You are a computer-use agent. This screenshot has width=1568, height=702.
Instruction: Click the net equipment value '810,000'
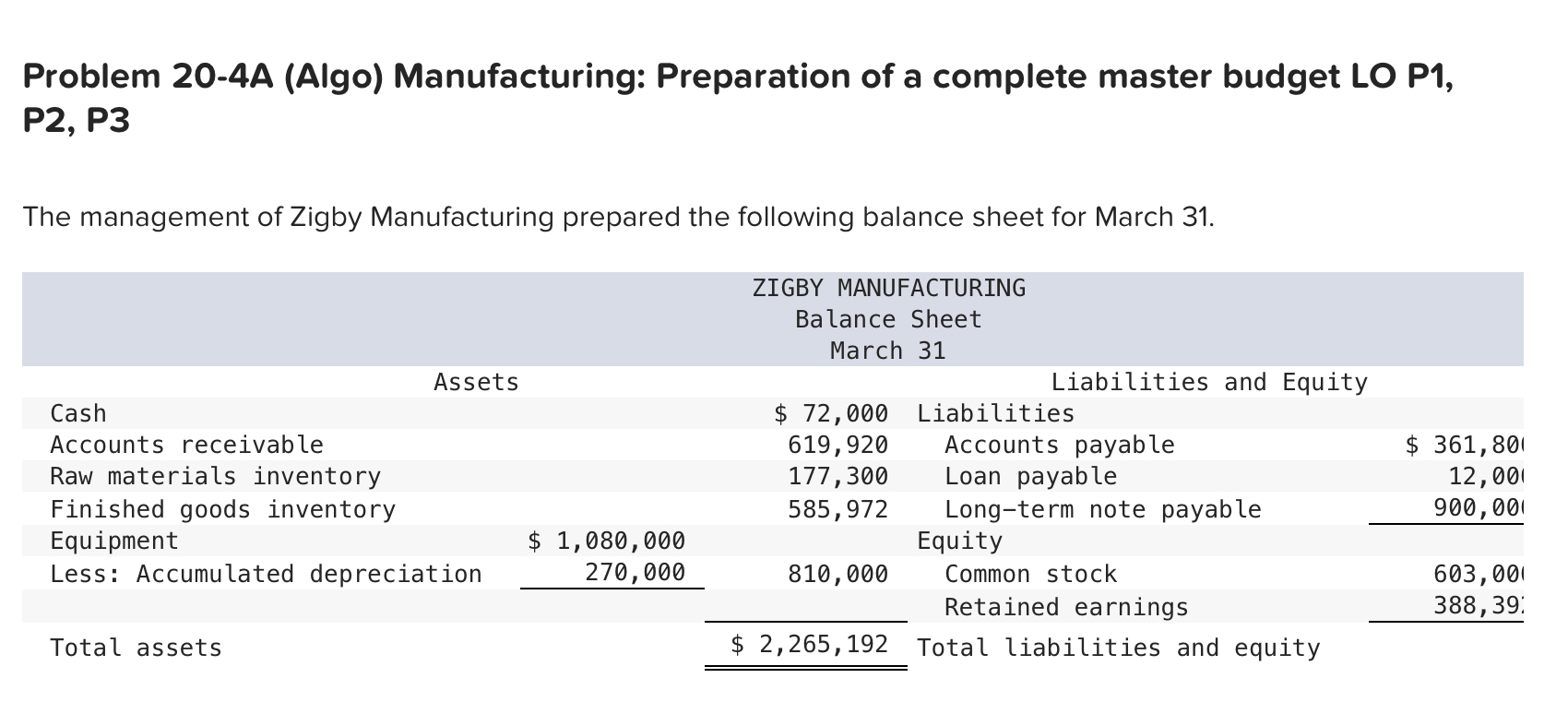[837, 574]
